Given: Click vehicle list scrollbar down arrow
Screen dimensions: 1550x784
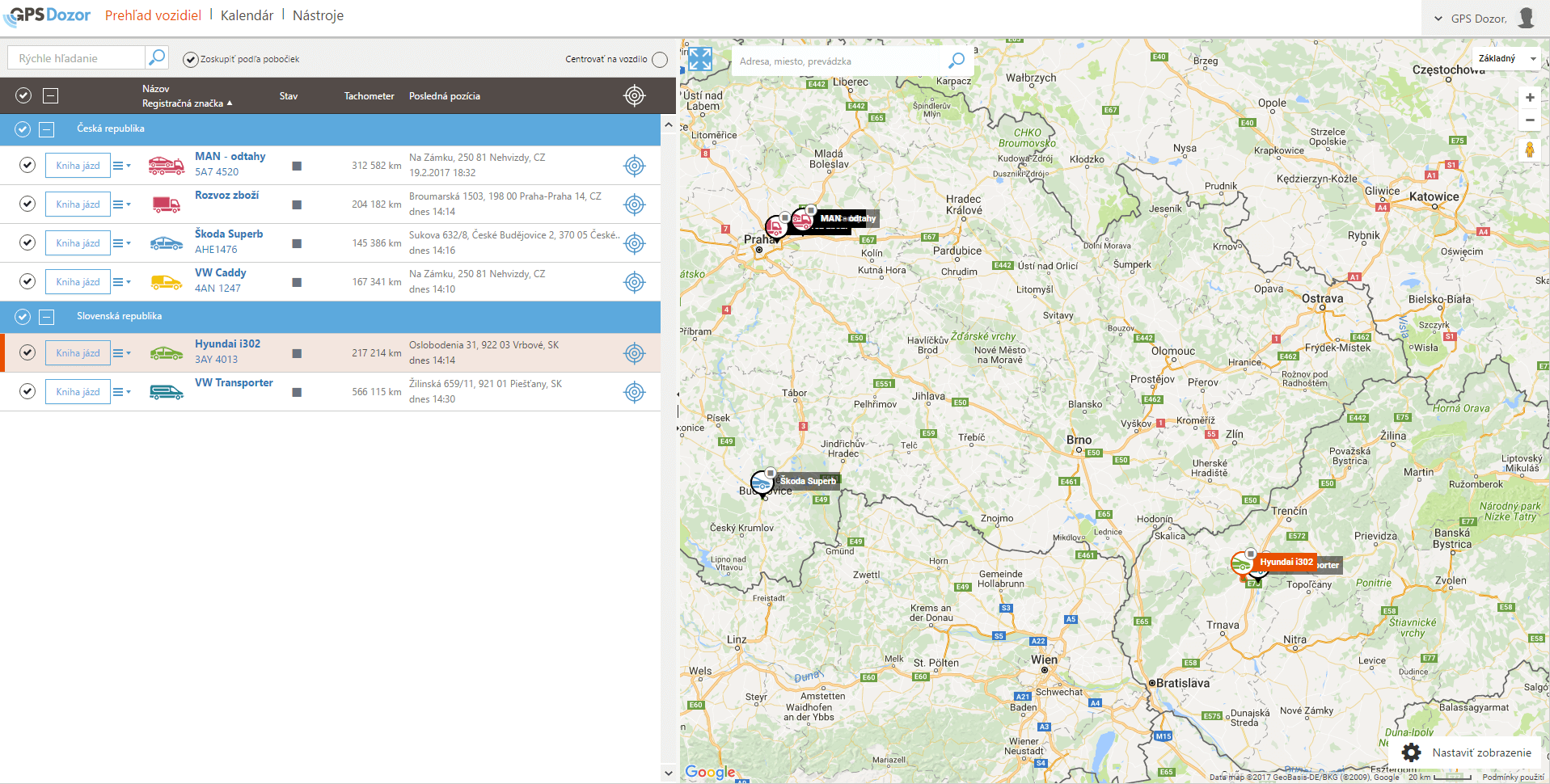Looking at the screenshot, I should (668, 773).
